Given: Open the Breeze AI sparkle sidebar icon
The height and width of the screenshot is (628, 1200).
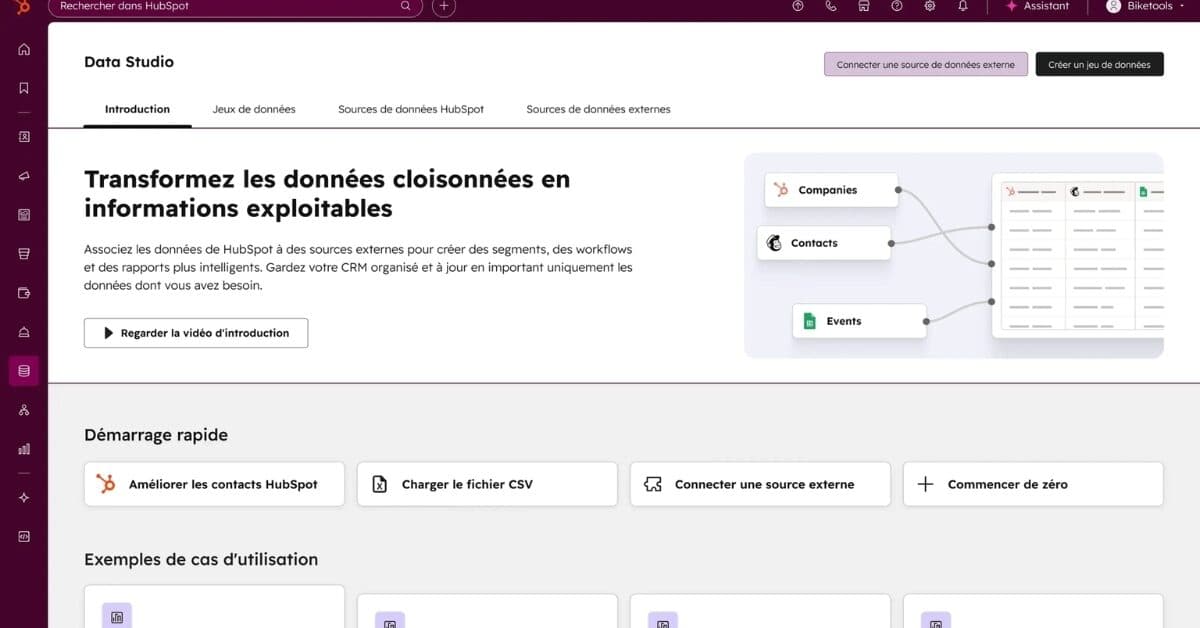Looking at the screenshot, I should pyautogui.click(x=24, y=497).
